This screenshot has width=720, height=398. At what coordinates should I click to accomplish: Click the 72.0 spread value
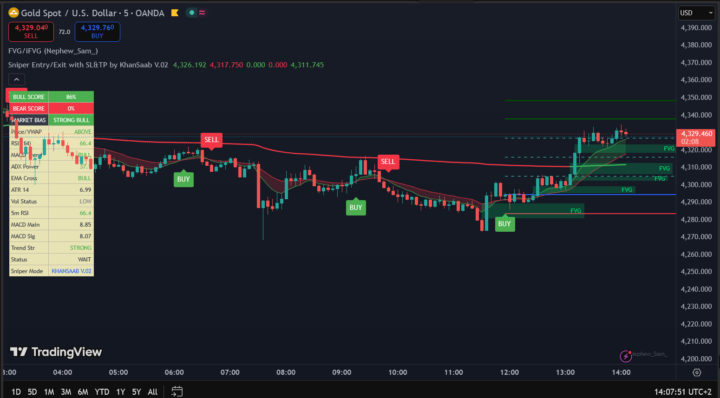[x=64, y=32]
